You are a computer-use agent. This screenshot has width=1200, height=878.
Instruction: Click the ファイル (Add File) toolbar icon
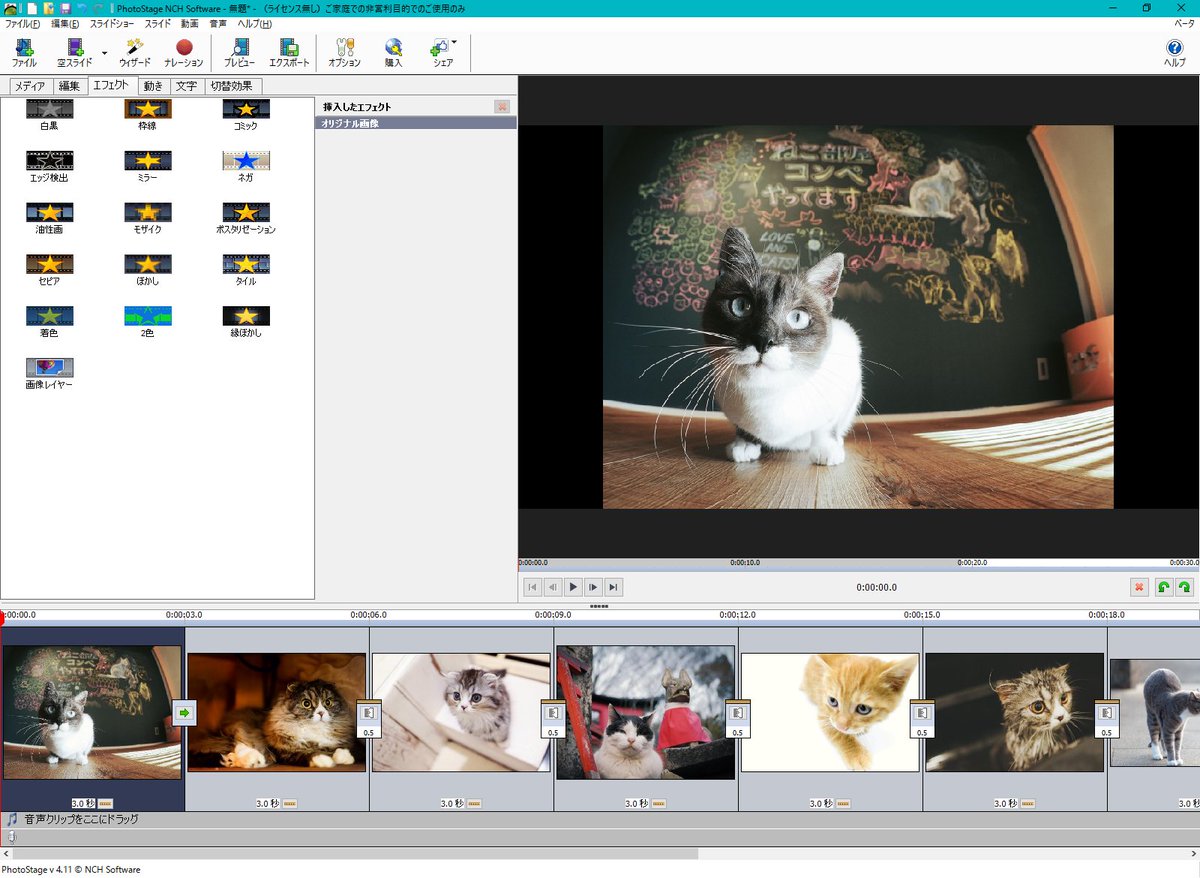(24, 52)
